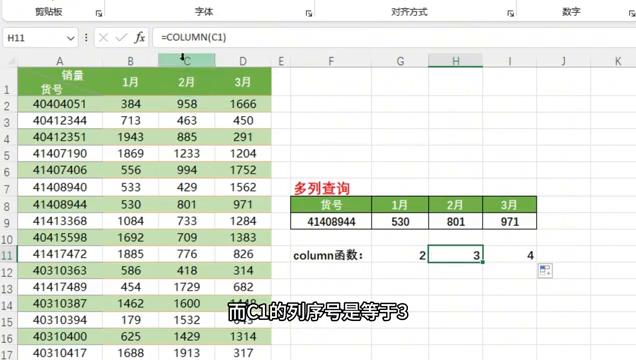Select column D header
This screenshot has width=636, height=360.
click(243, 61)
